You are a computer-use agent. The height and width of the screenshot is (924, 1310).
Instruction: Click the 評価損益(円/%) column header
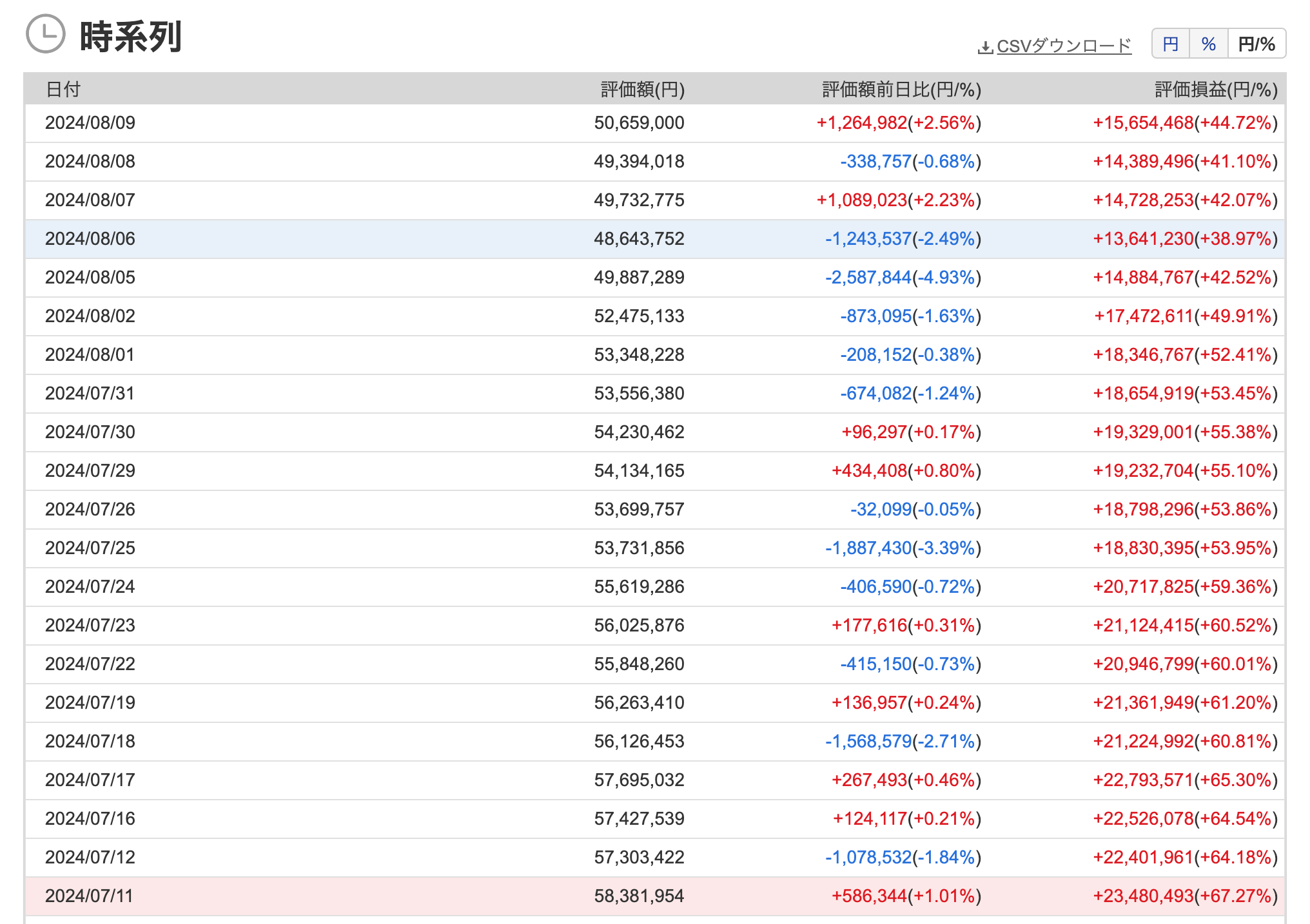(1216, 89)
